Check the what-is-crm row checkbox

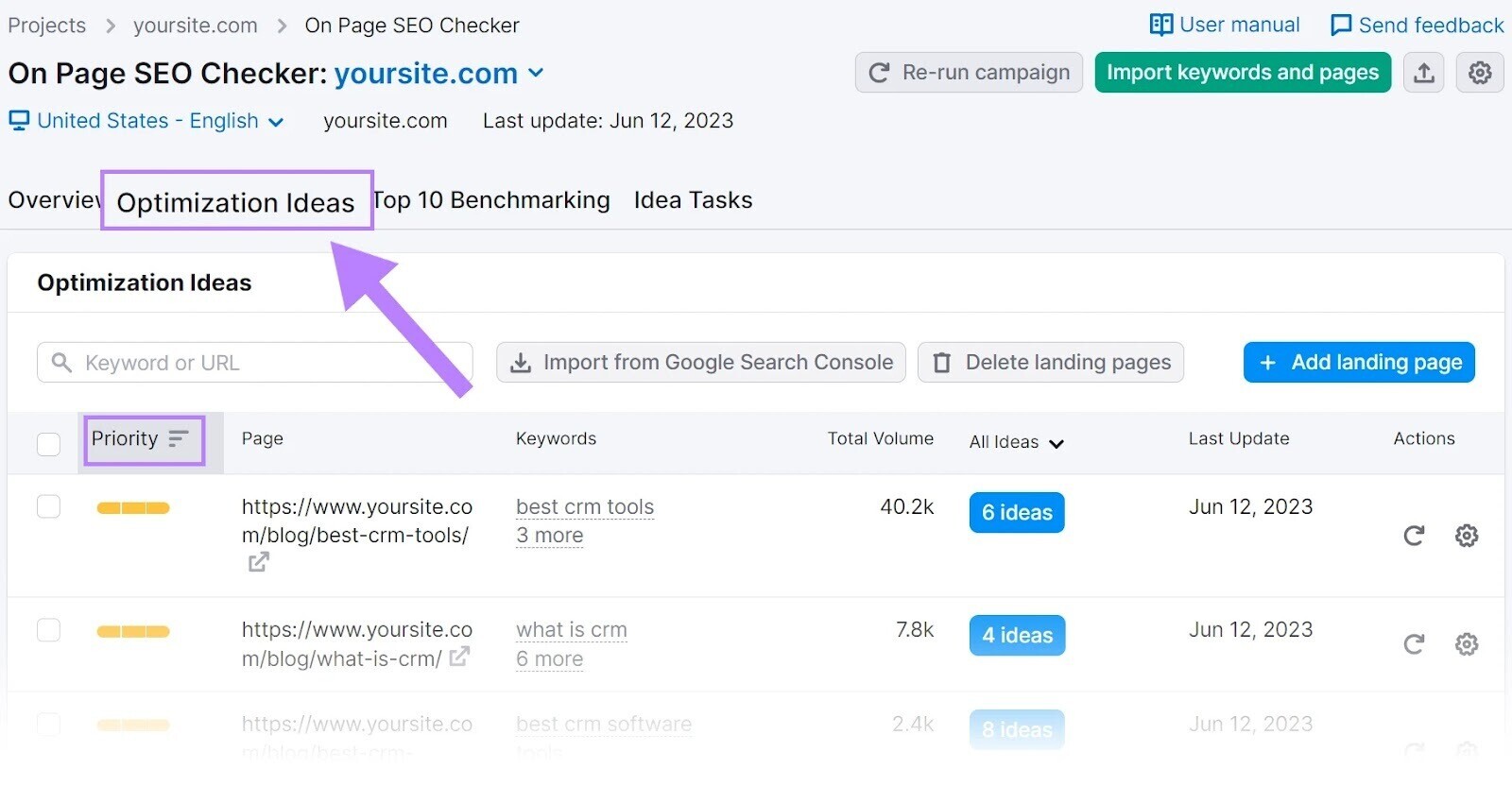48,630
